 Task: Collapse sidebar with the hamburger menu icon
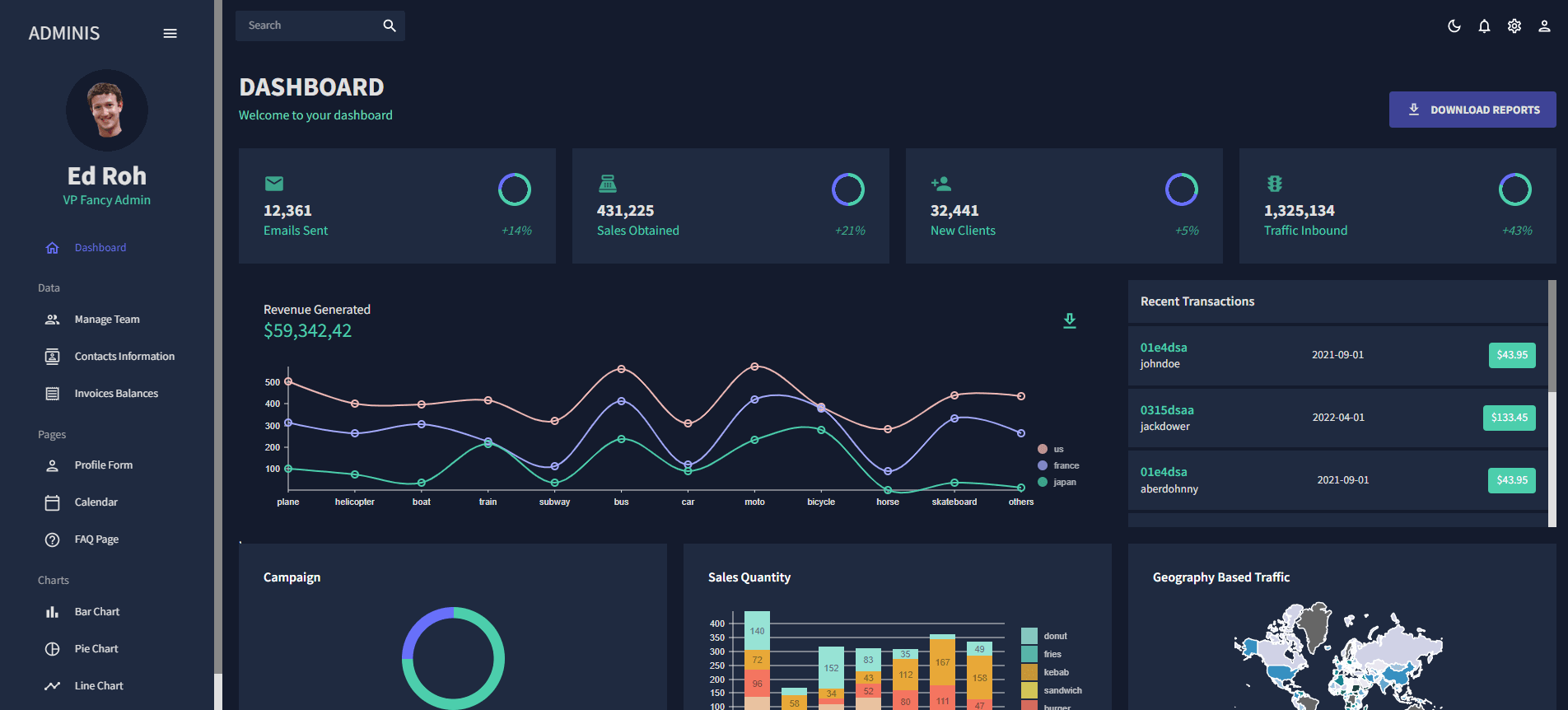click(x=170, y=34)
